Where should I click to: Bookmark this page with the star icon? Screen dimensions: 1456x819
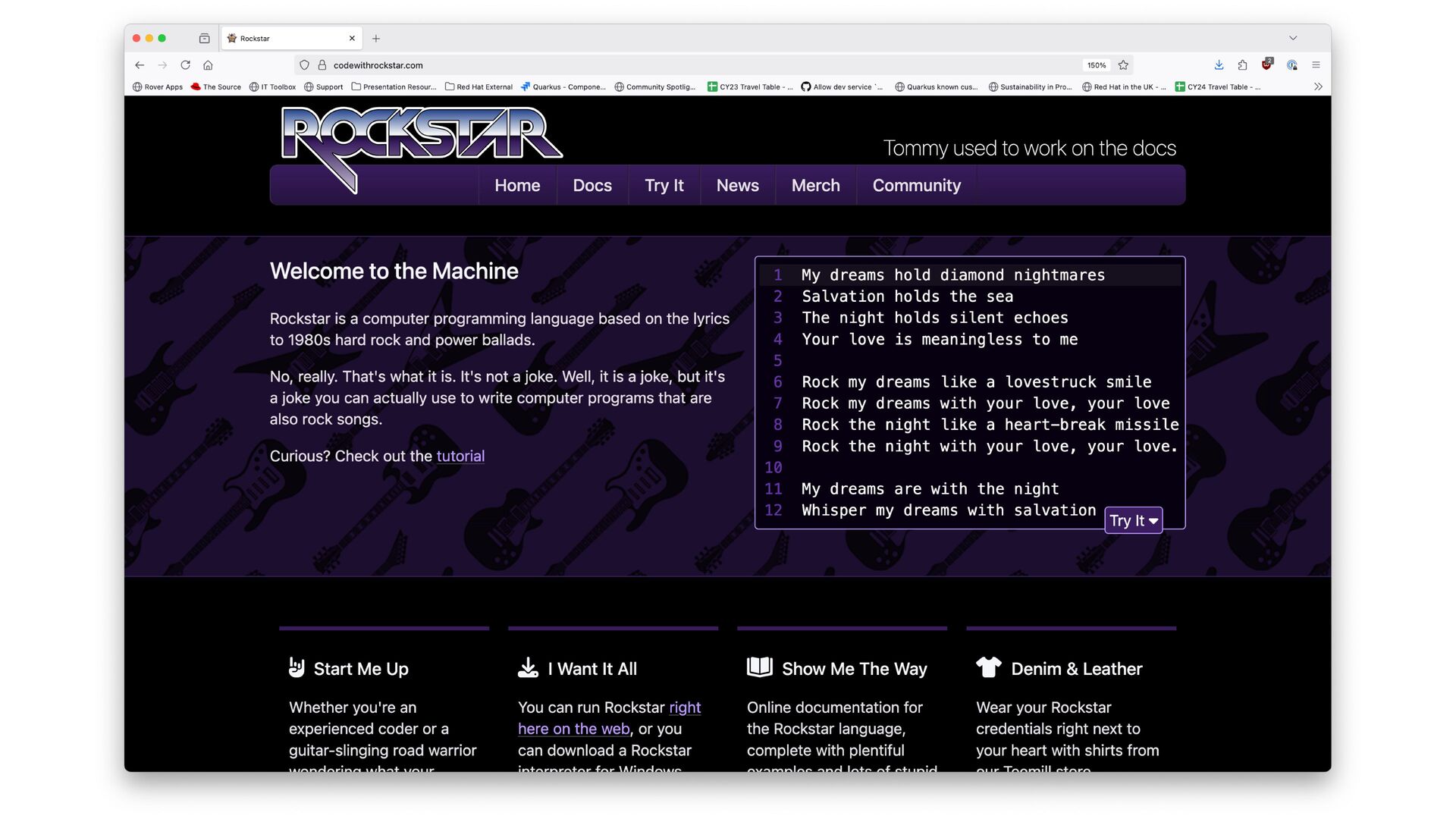coord(1123,65)
